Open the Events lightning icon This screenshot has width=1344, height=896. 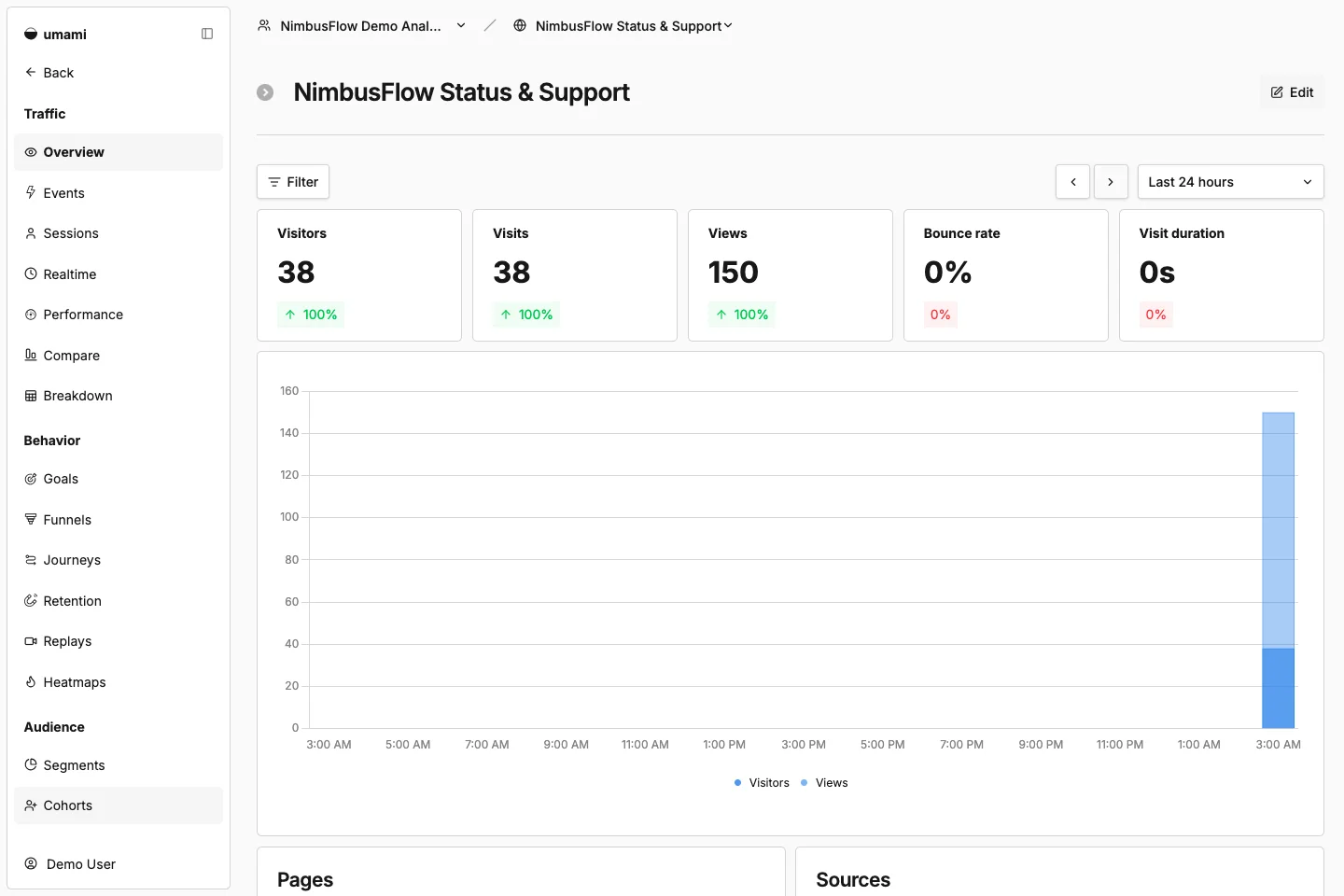31,192
